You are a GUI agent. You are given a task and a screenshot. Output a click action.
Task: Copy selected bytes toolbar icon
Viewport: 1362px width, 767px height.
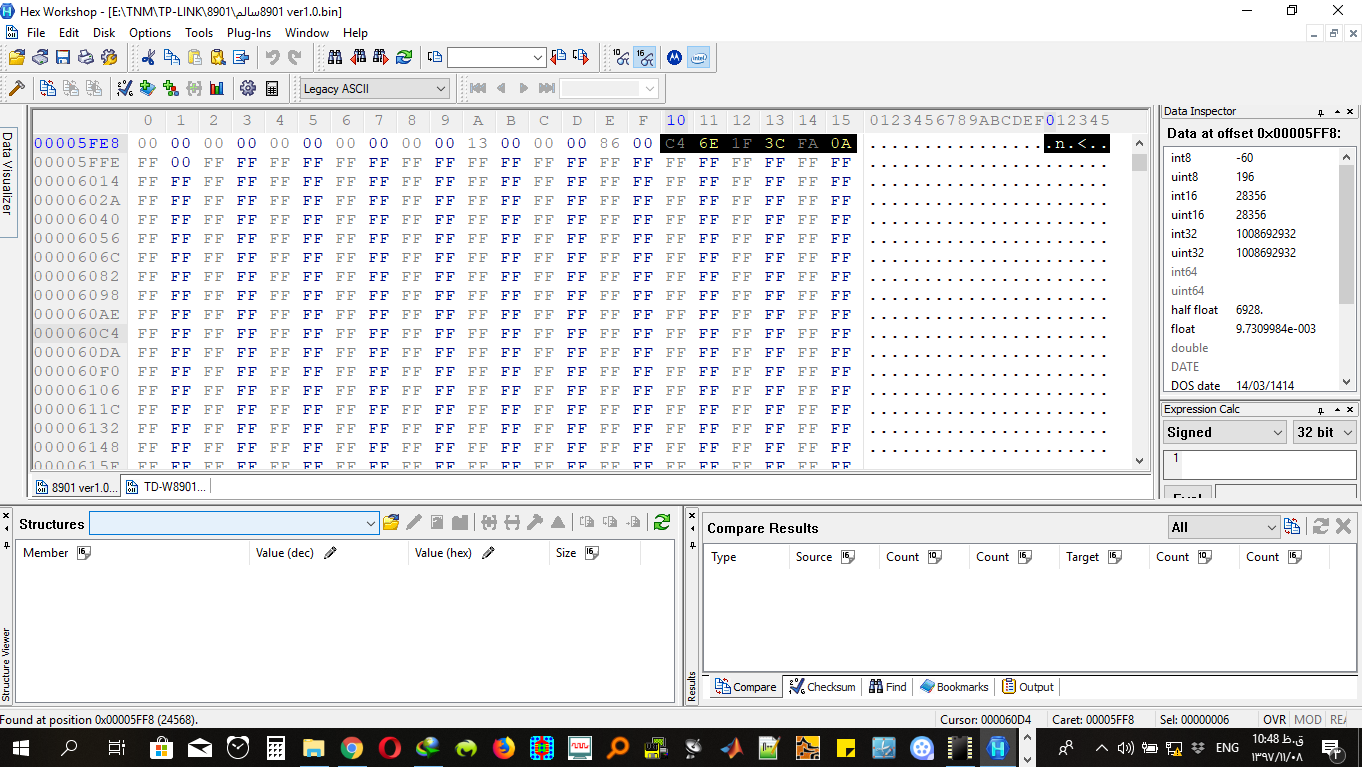(171, 57)
